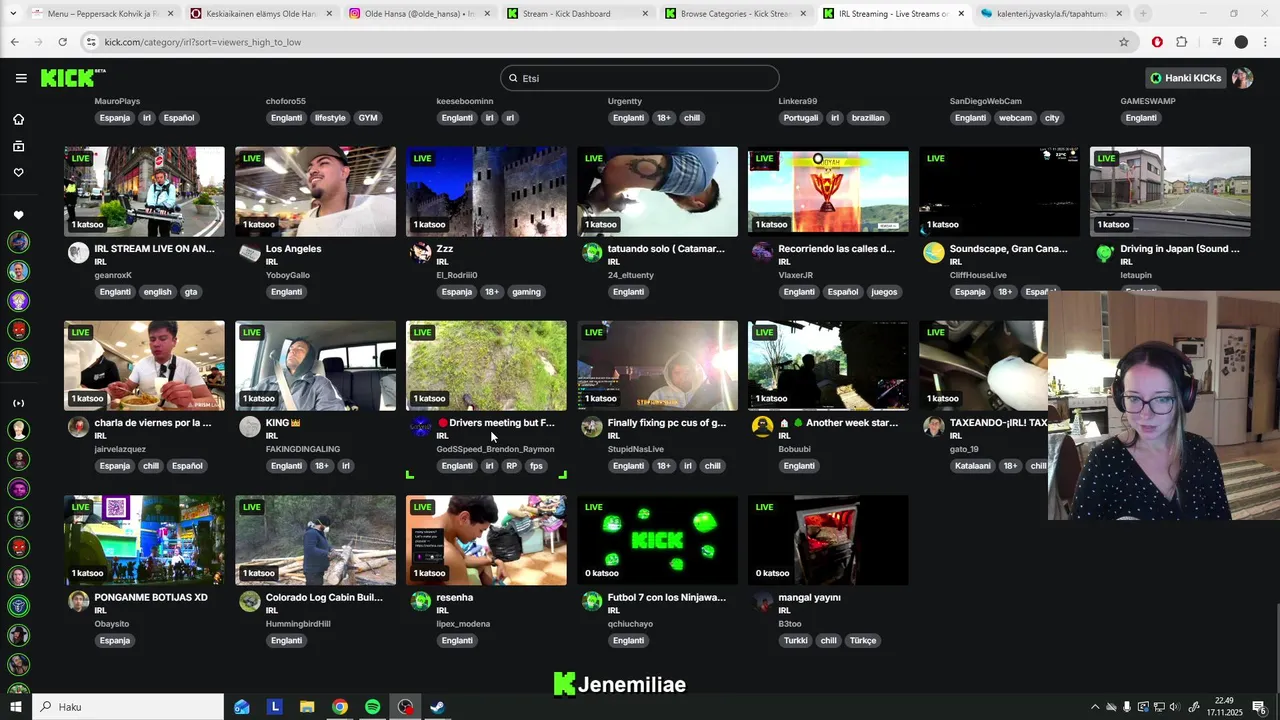The image size is (1280, 720).
Task: Reload the page with browser refresh
Action: tap(62, 42)
